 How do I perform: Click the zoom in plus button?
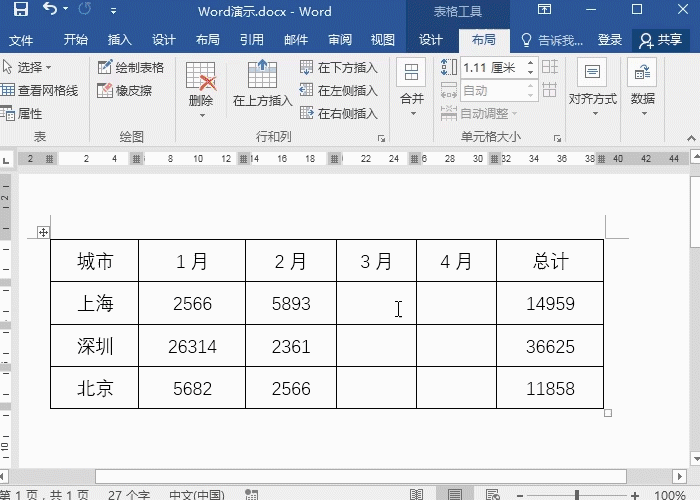pyautogui.click(x=635, y=495)
